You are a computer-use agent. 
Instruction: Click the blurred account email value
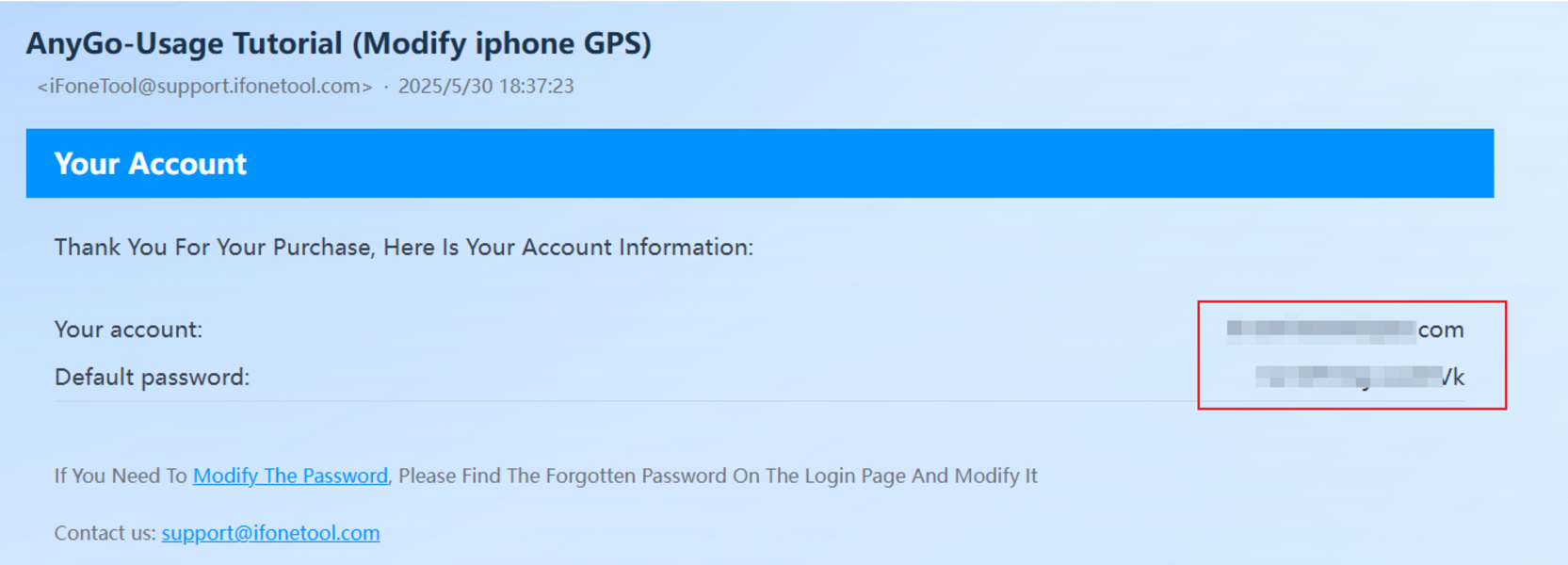tap(1345, 330)
